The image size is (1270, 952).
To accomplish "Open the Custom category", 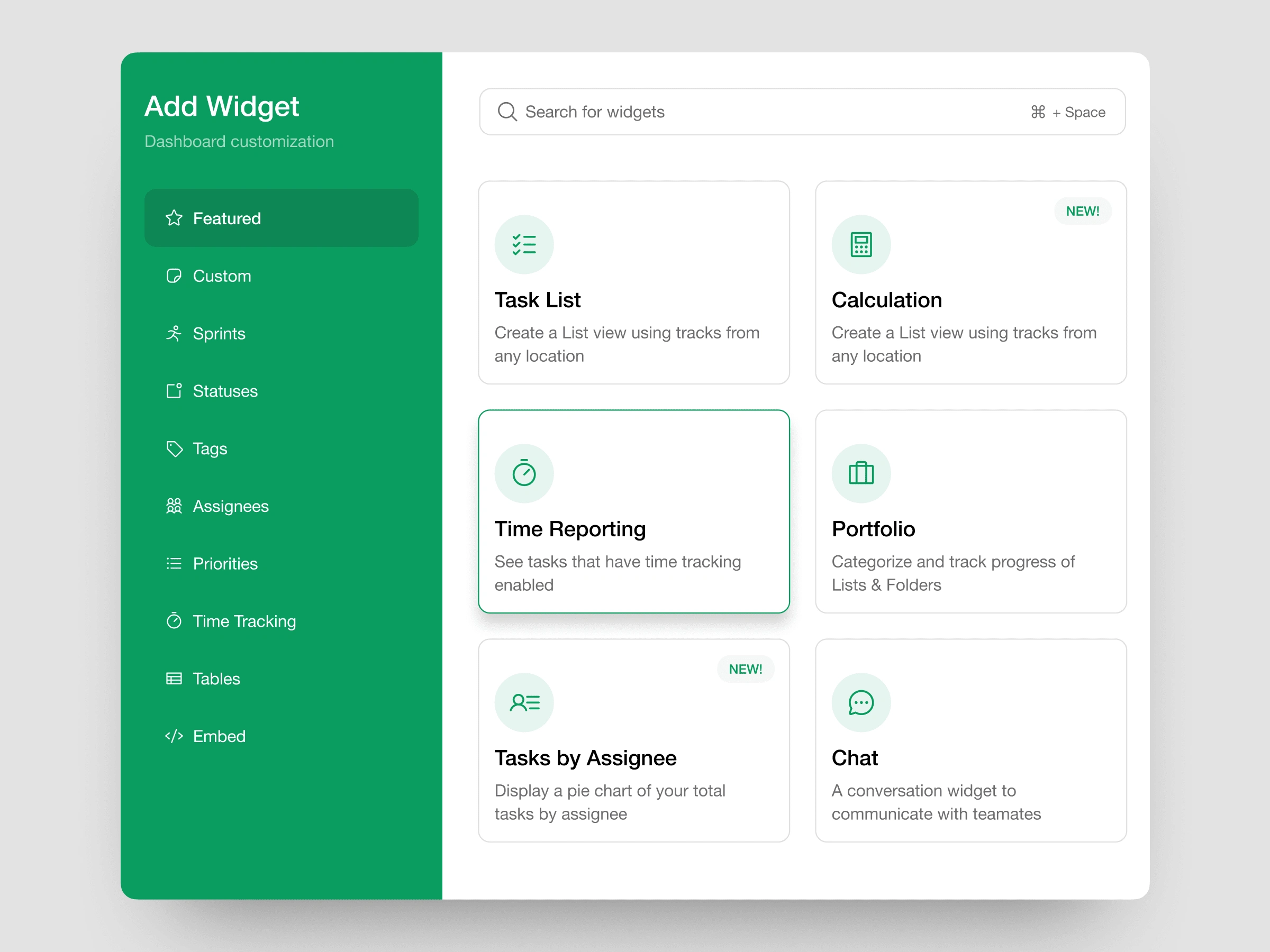I will click(222, 276).
